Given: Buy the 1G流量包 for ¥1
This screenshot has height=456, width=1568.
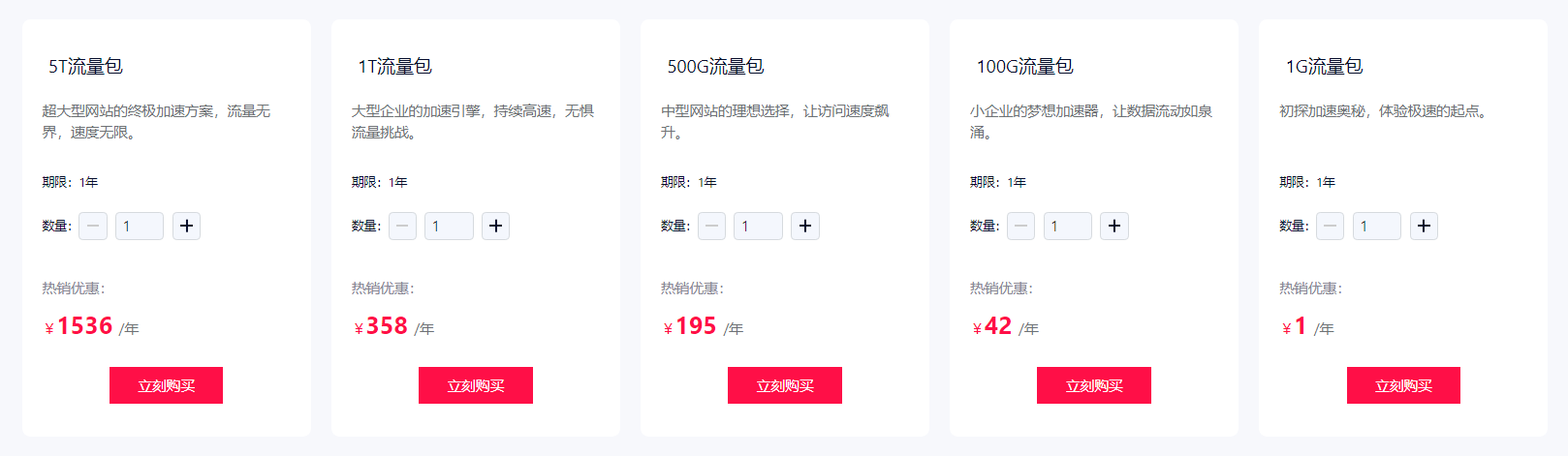Looking at the screenshot, I should [x=1402, y=385].
